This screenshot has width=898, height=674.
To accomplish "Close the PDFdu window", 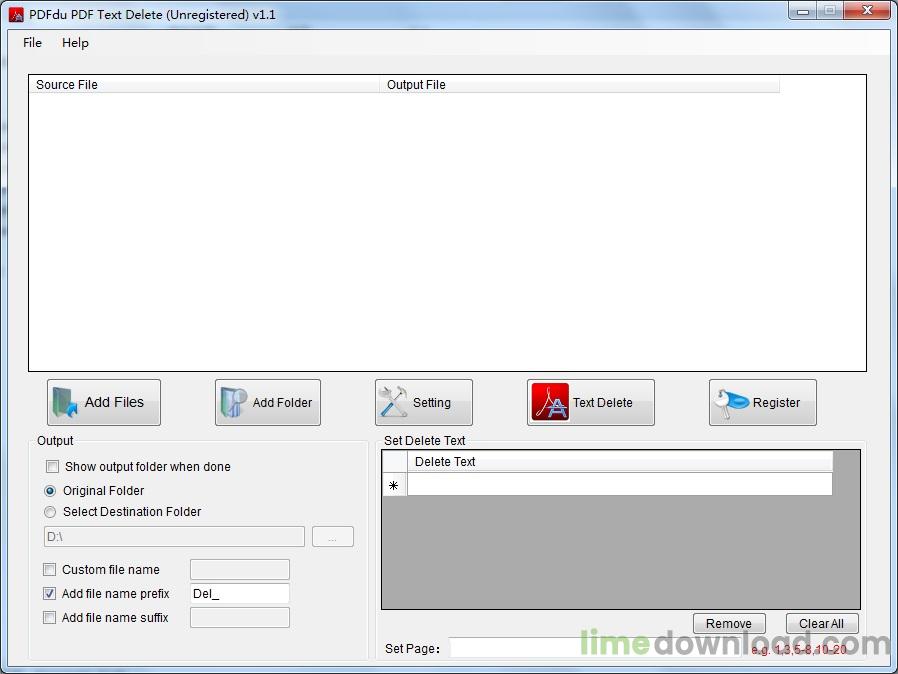I will pos(867,11).
